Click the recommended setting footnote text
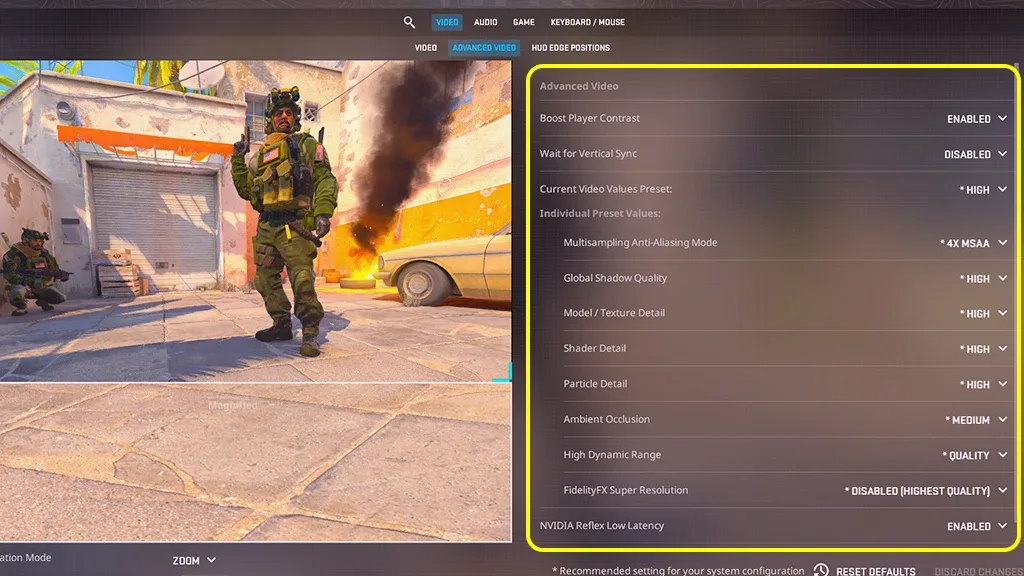 (x=678, y=570)
